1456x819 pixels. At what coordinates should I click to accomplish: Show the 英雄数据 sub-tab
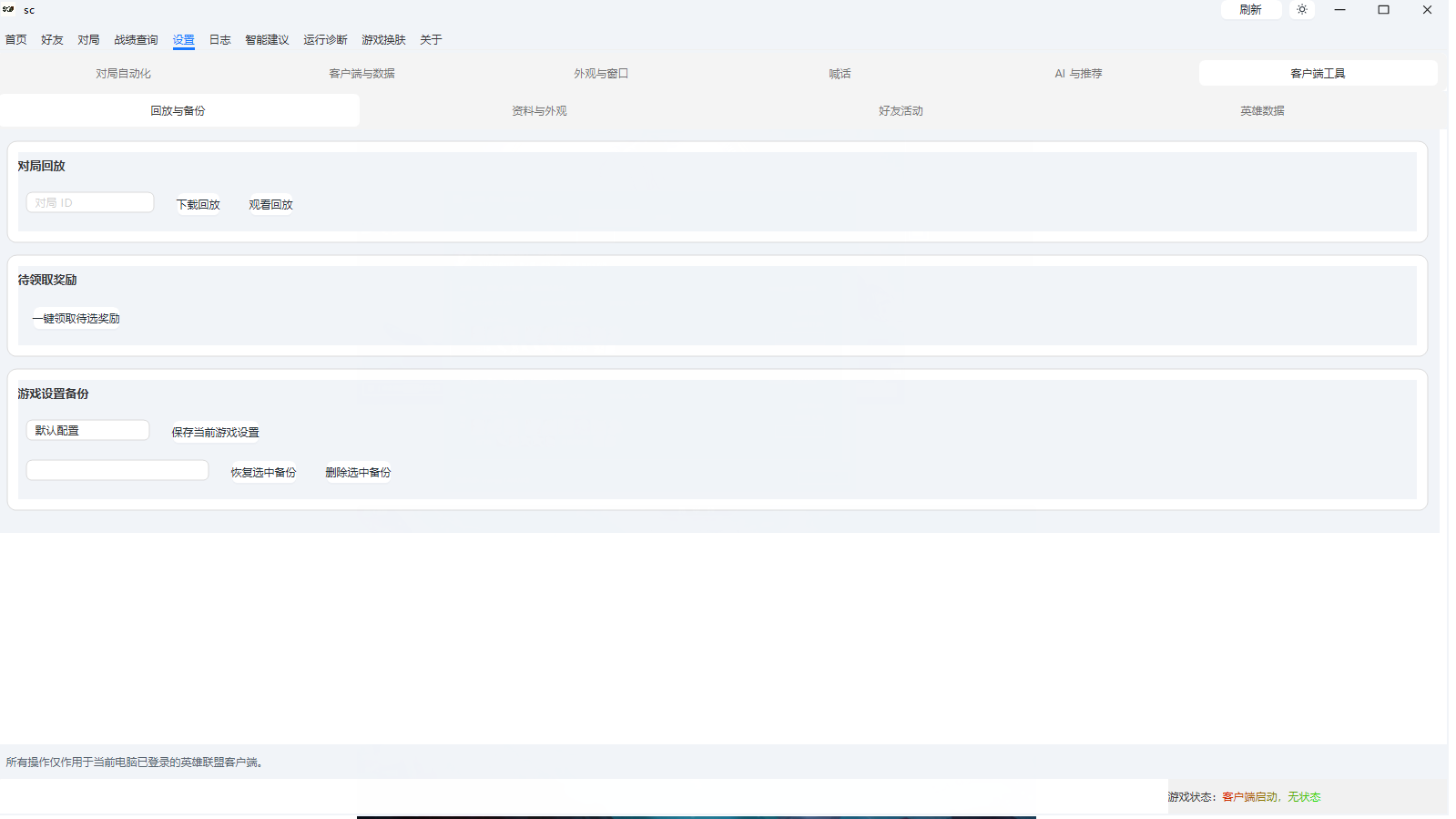click(x=1262, y=111)
